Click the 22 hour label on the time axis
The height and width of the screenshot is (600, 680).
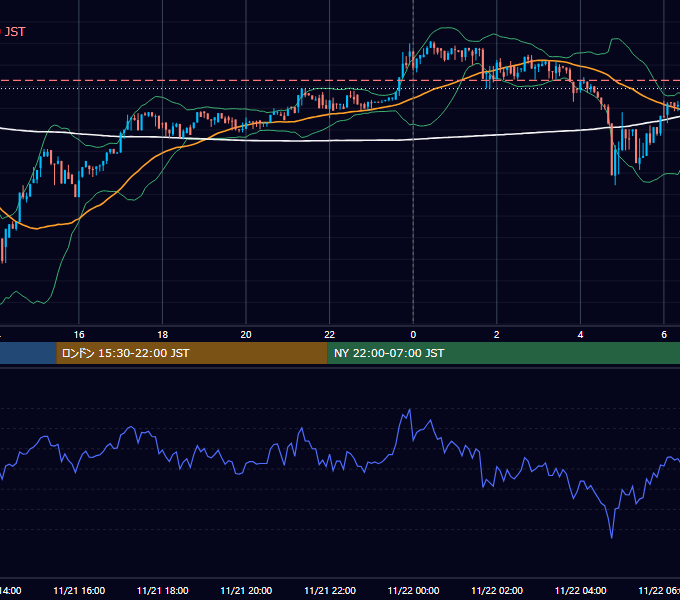pos(330,335)
